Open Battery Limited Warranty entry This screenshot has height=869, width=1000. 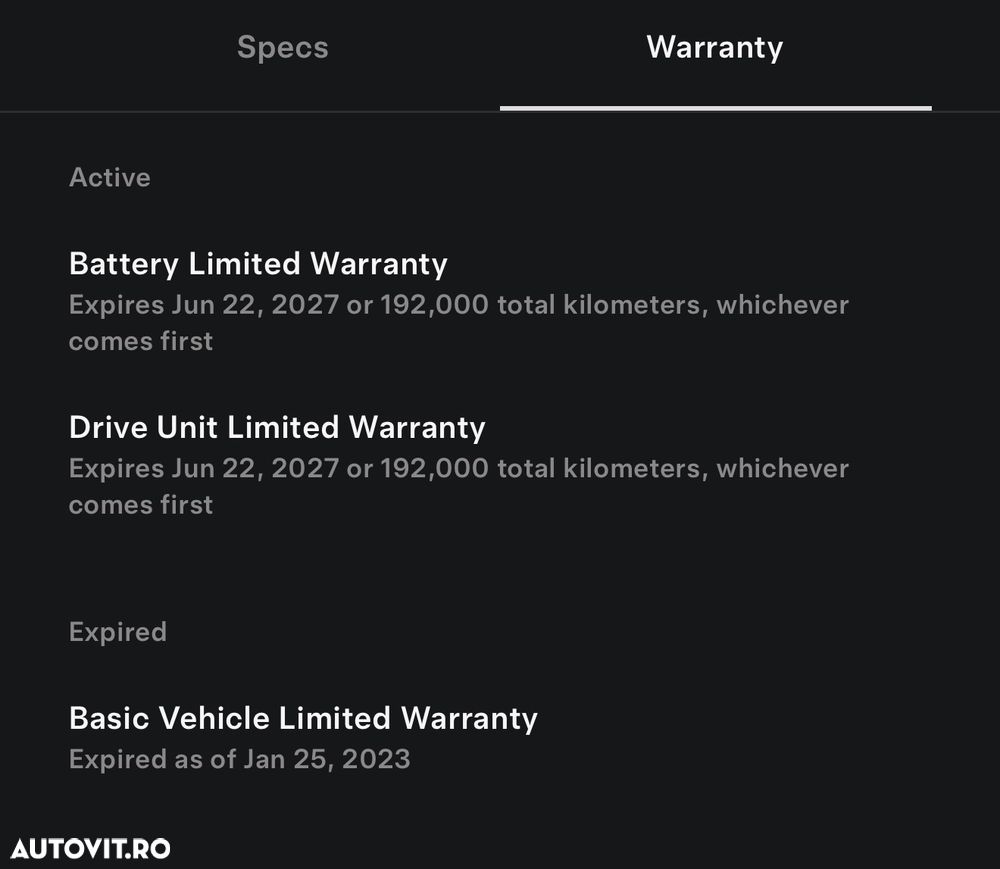(x=258, y=264)
